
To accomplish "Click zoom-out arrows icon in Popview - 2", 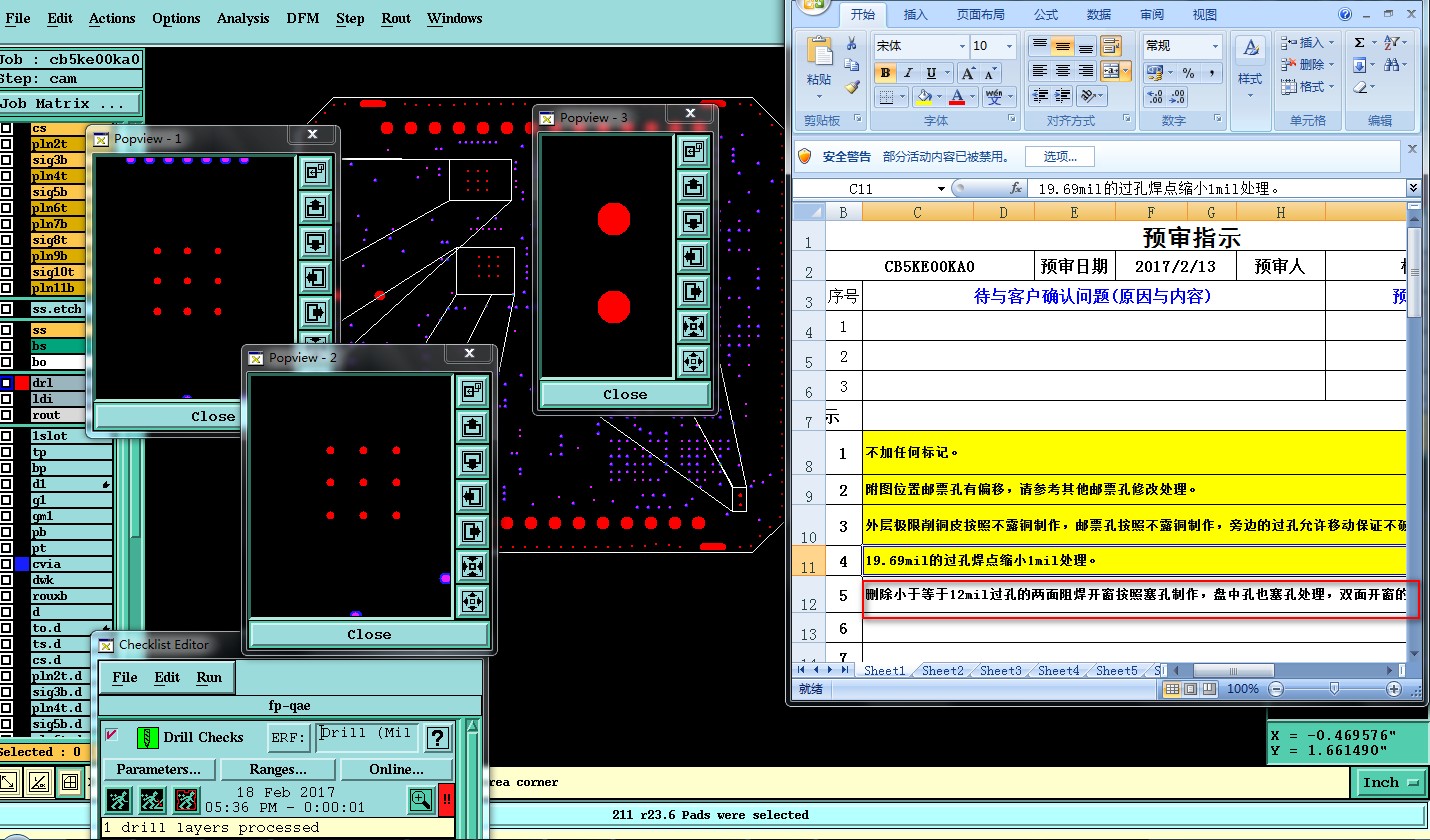I will (x=472, y=600).
